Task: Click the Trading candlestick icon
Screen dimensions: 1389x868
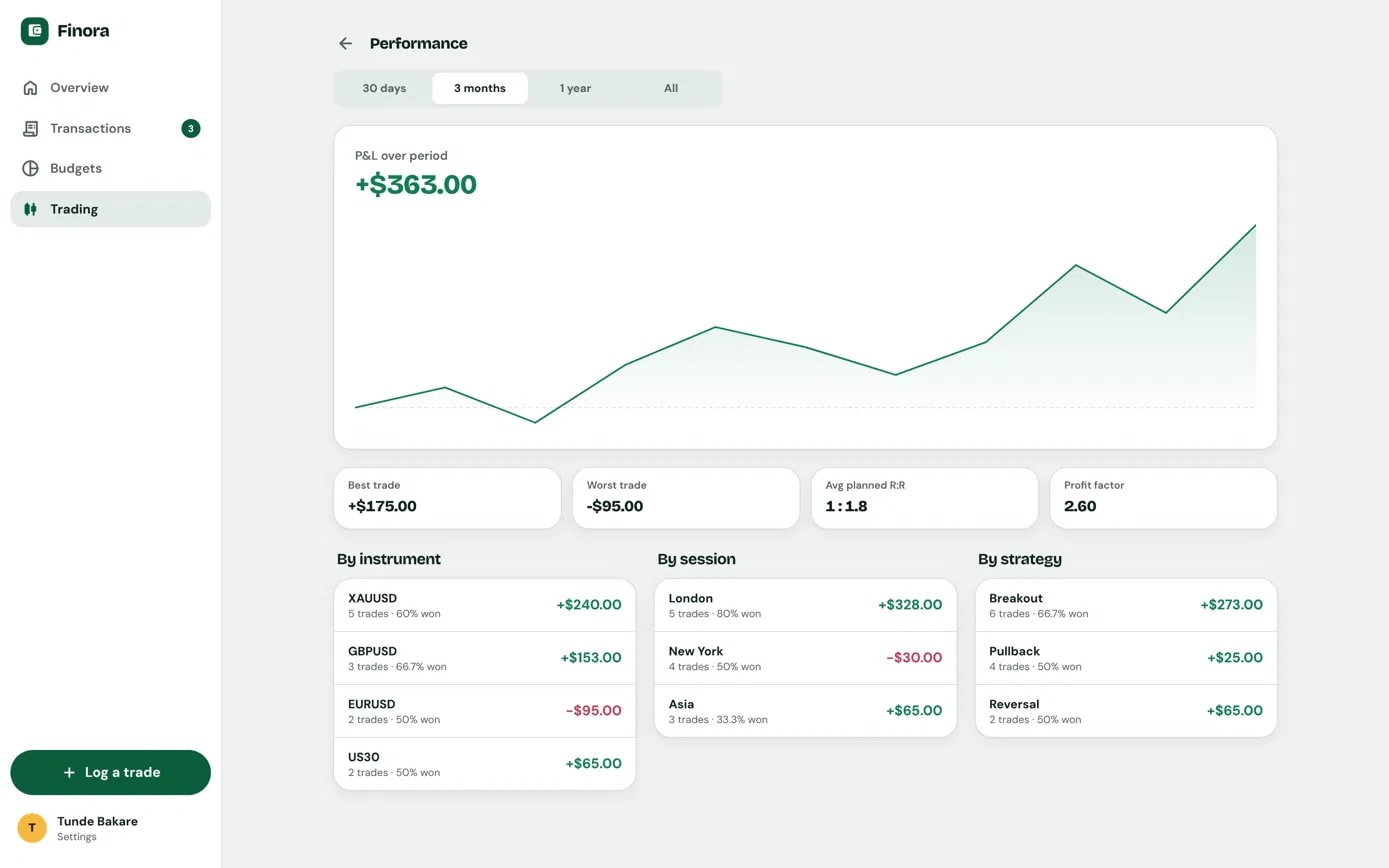Action: coord(30,209)
